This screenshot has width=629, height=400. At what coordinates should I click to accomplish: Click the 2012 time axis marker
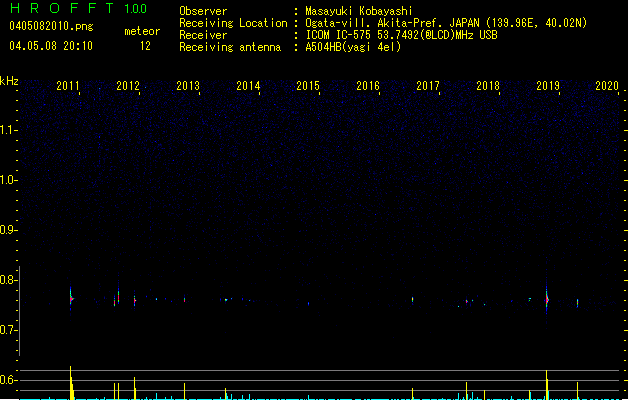128,86
